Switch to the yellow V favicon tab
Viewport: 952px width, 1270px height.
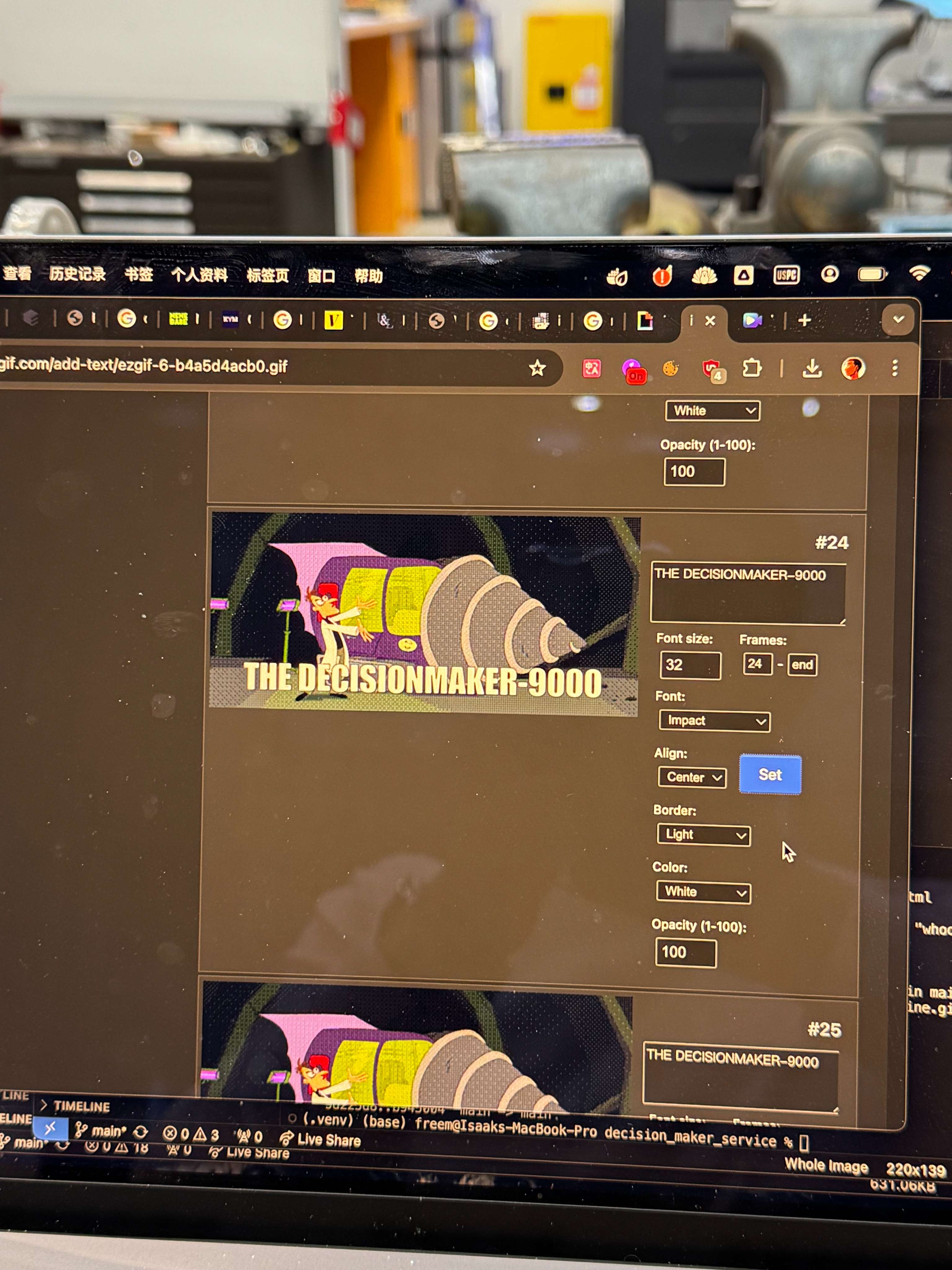click(333, 320)
